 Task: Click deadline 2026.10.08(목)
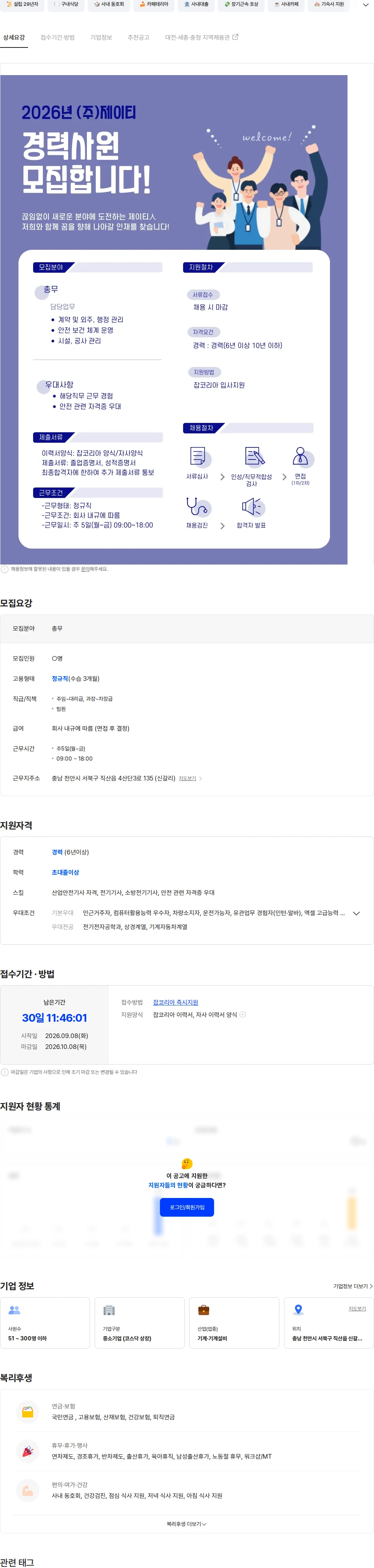tap(66, 1046)
